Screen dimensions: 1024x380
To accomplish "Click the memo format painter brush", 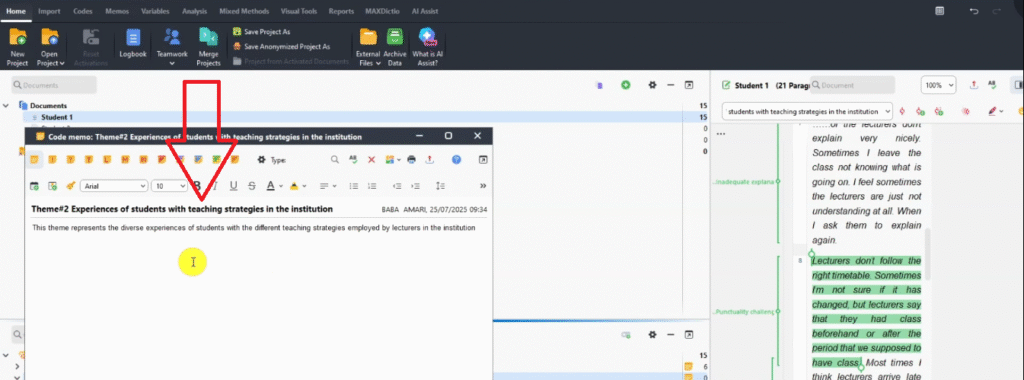I will pyautogui.click(x=71, y=186).
